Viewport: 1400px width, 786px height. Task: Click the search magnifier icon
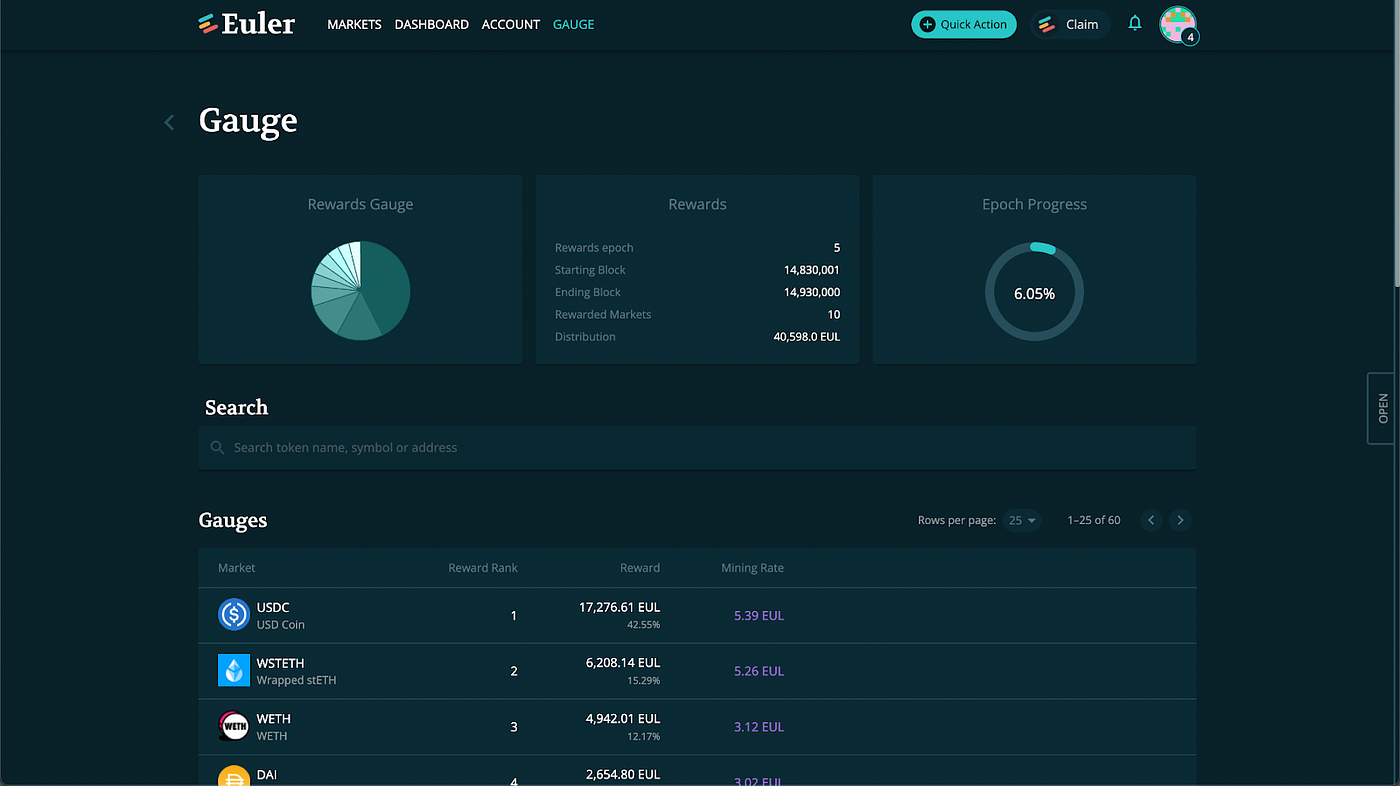click(x=217, y=448)
